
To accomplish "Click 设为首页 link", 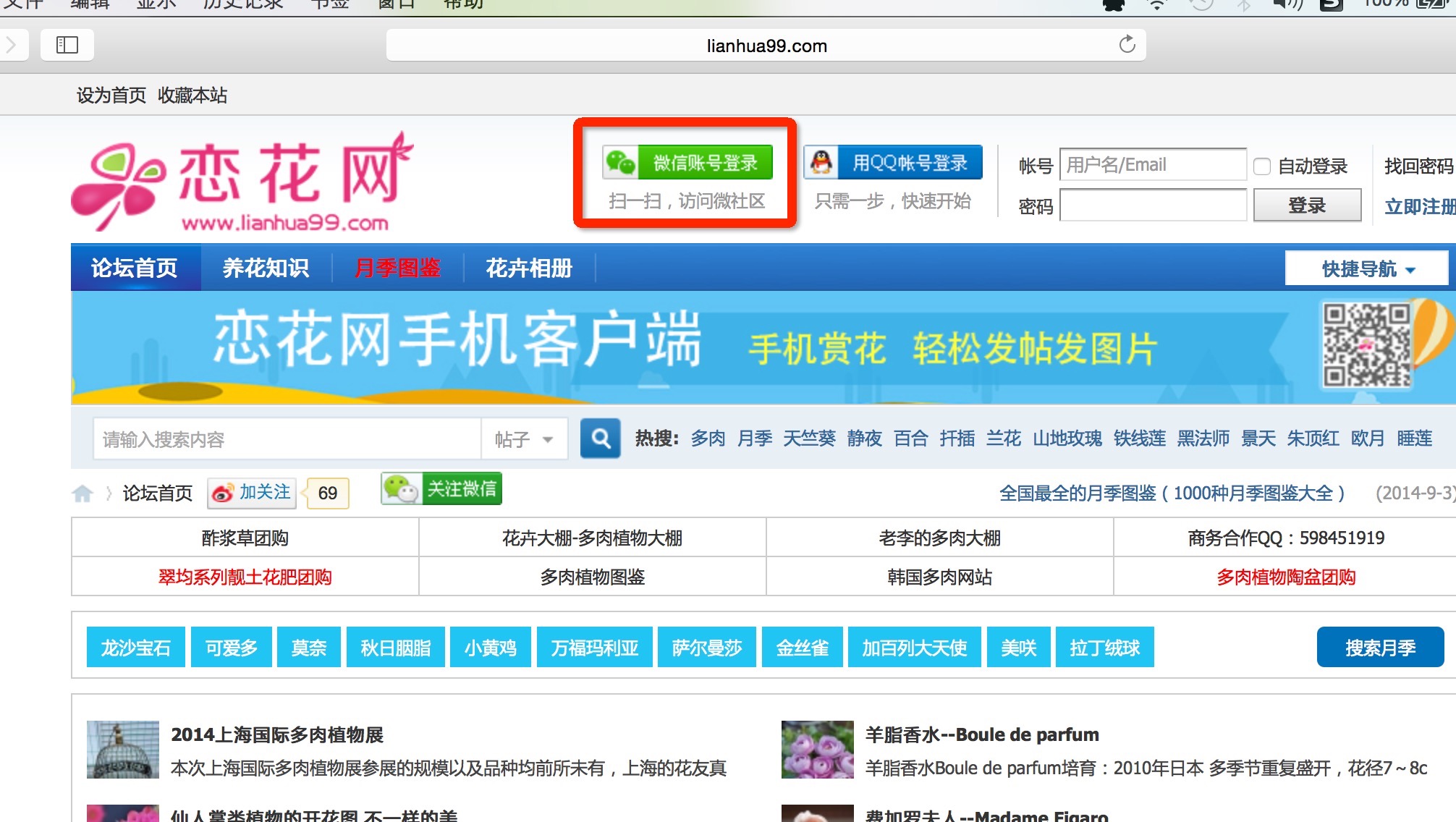I will [111, 95].
